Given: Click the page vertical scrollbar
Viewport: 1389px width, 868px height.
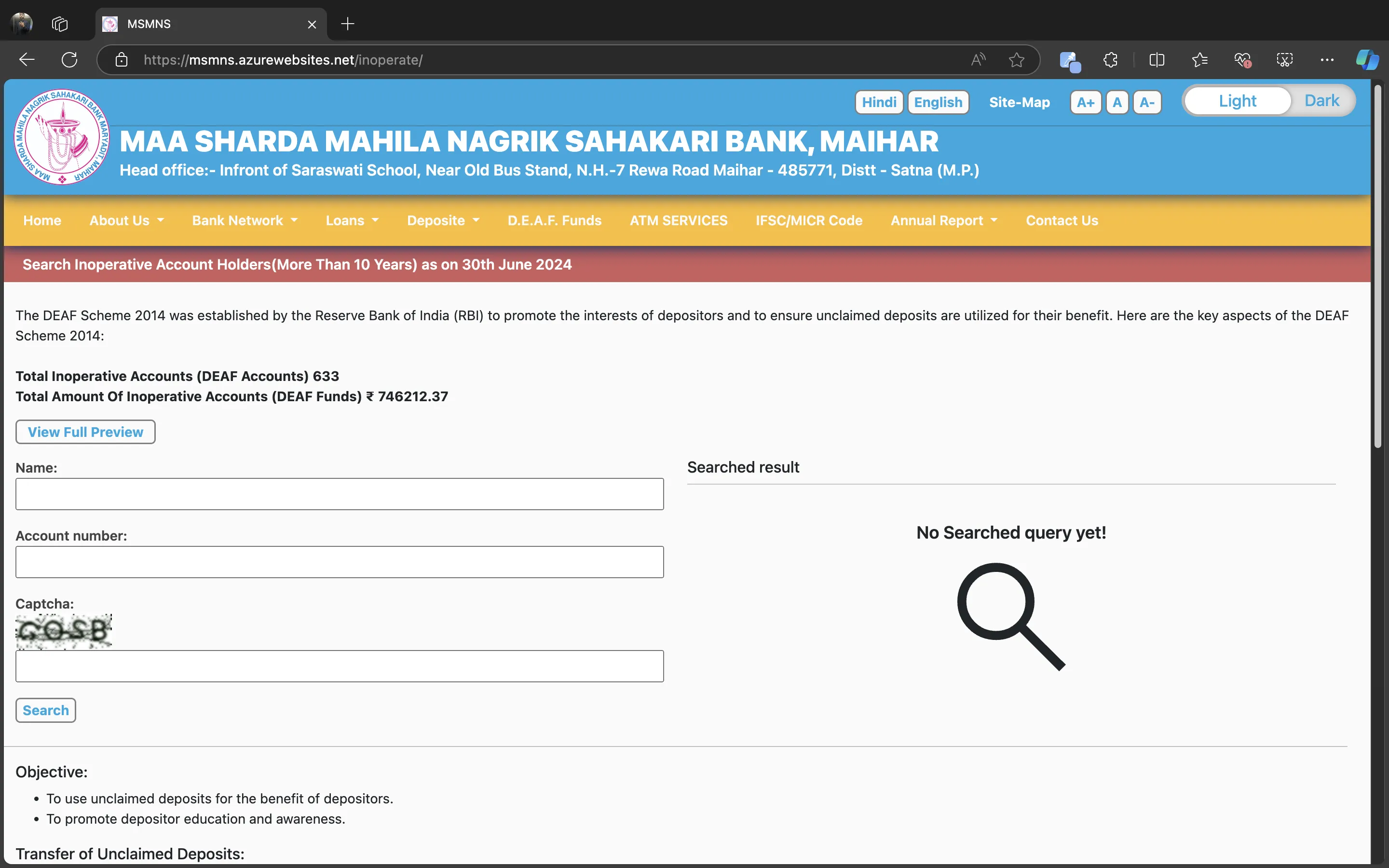Looking at the screenshot, I should pos(1377,267).
